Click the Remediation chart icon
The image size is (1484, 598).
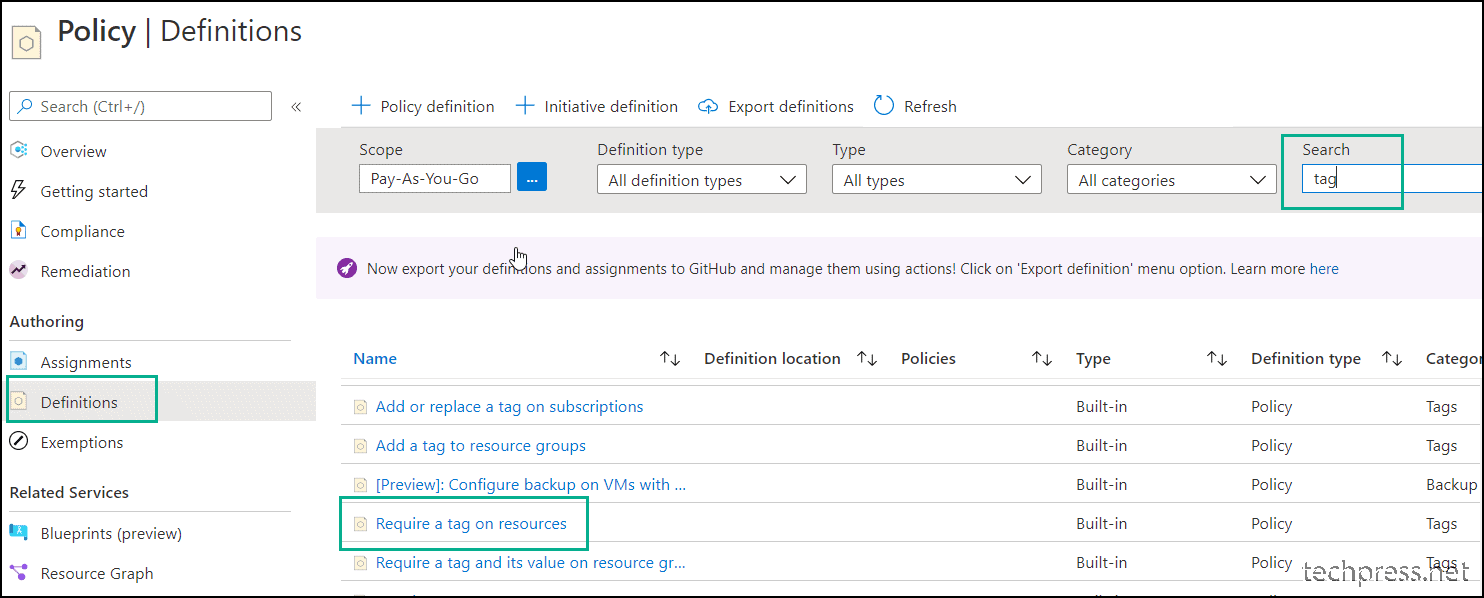(x=18, y=270)
